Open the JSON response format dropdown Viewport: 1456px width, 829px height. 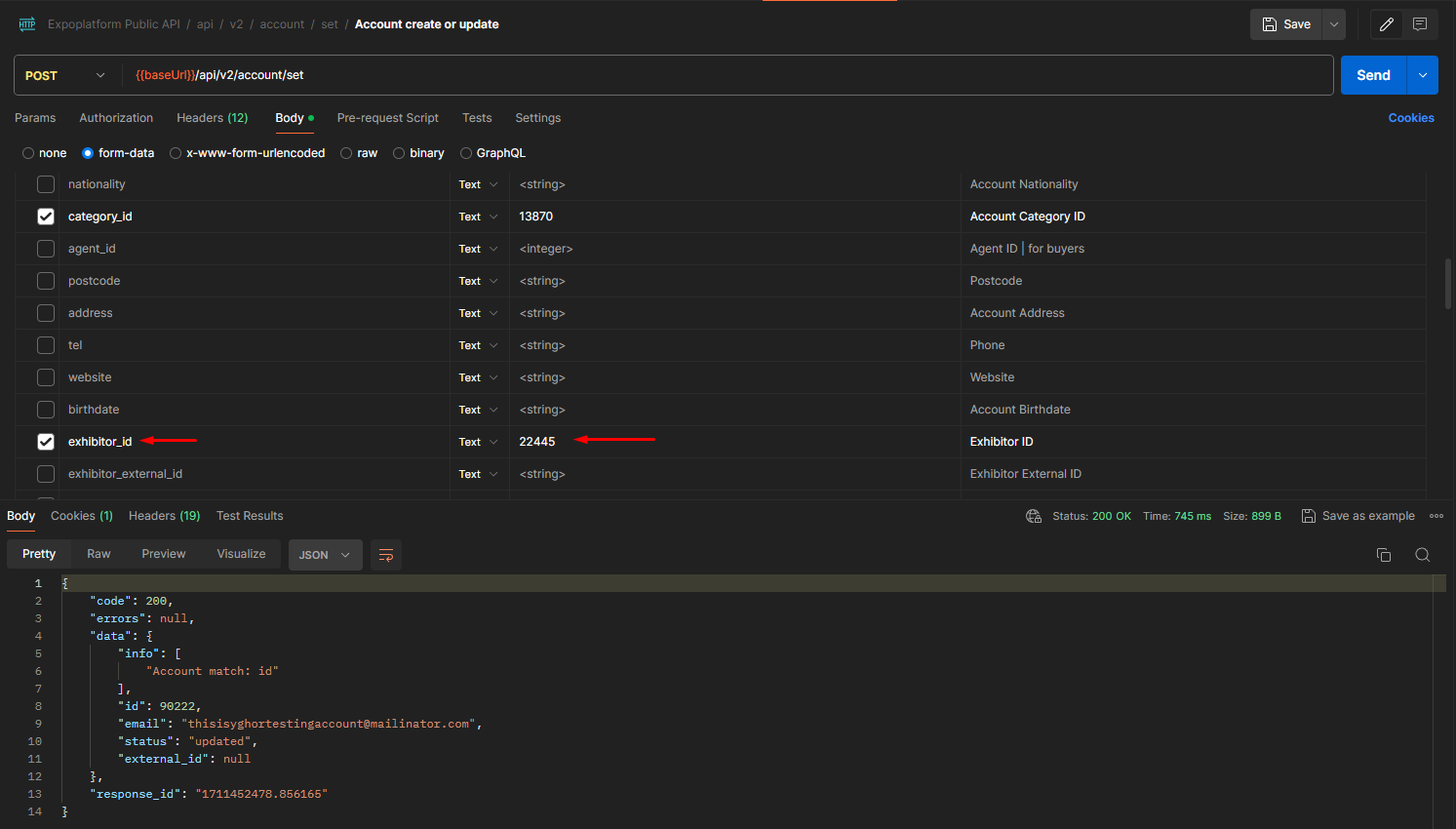[x=325, y=554]
